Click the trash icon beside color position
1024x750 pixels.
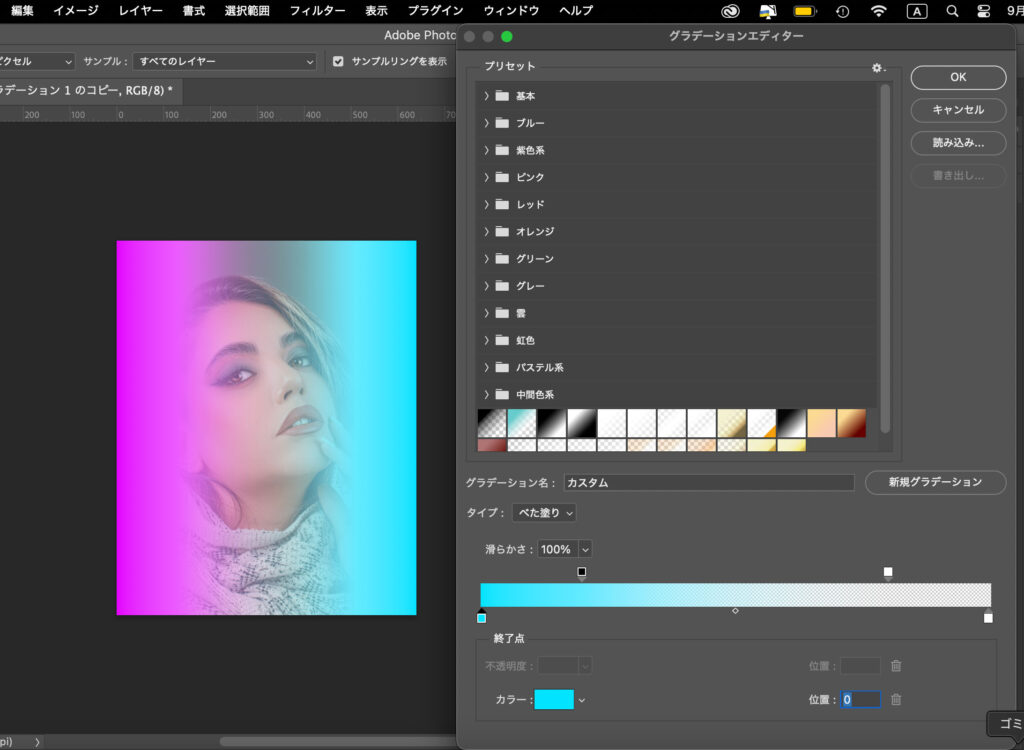pyautogui.click(x=896, y=700)
